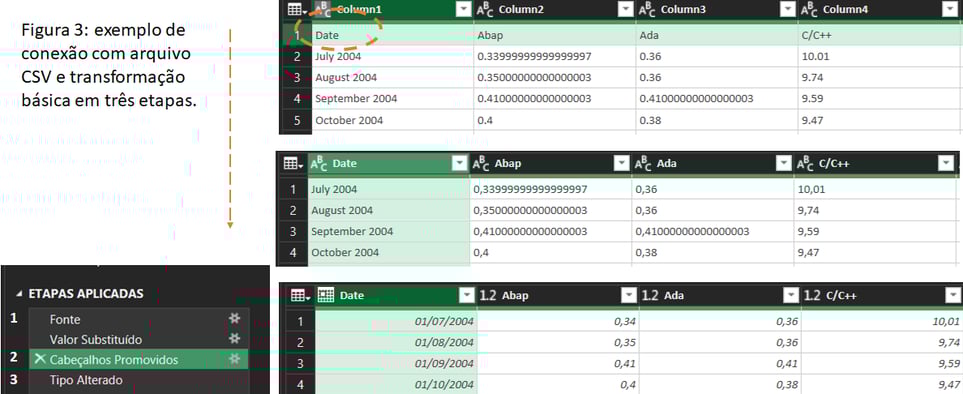The width and height of the screenshot is (963, 394).
Task: Select the date cell 01/07/2004
Action: [x=396, y=321]
